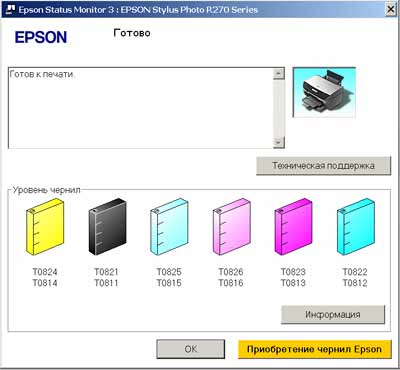Viewport: 400px width, 370px height.
Task: Click the printer image thumbnail
Action: (x=324, y=92)
